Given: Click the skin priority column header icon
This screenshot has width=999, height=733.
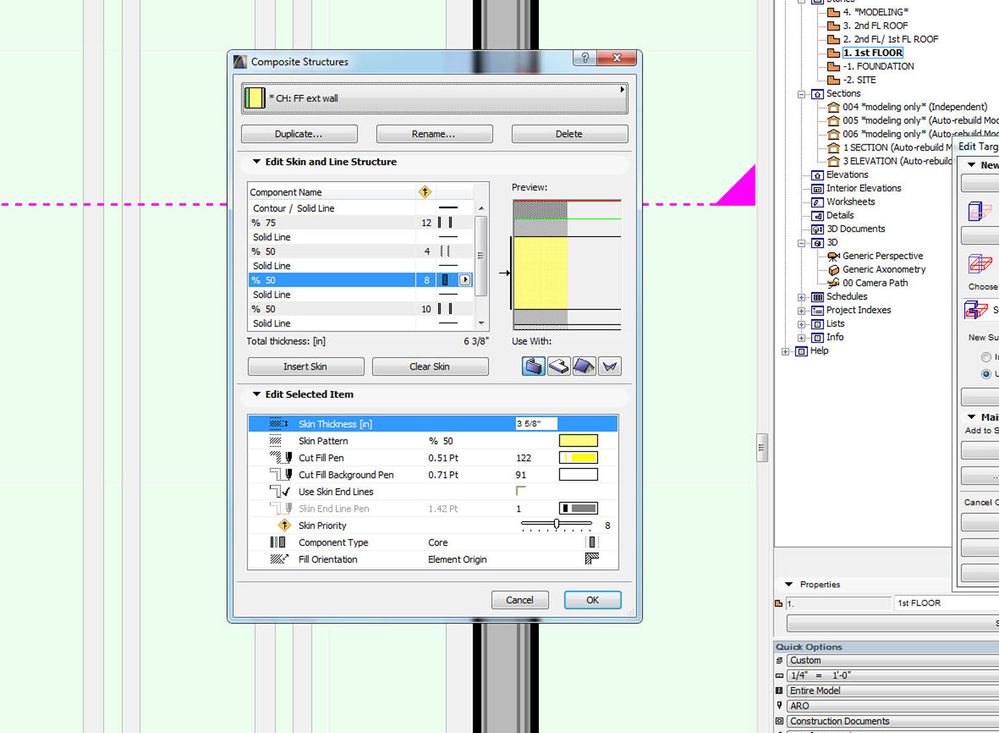Looking at the screenshot, I should pyautogui.click(x=425, y=192).
